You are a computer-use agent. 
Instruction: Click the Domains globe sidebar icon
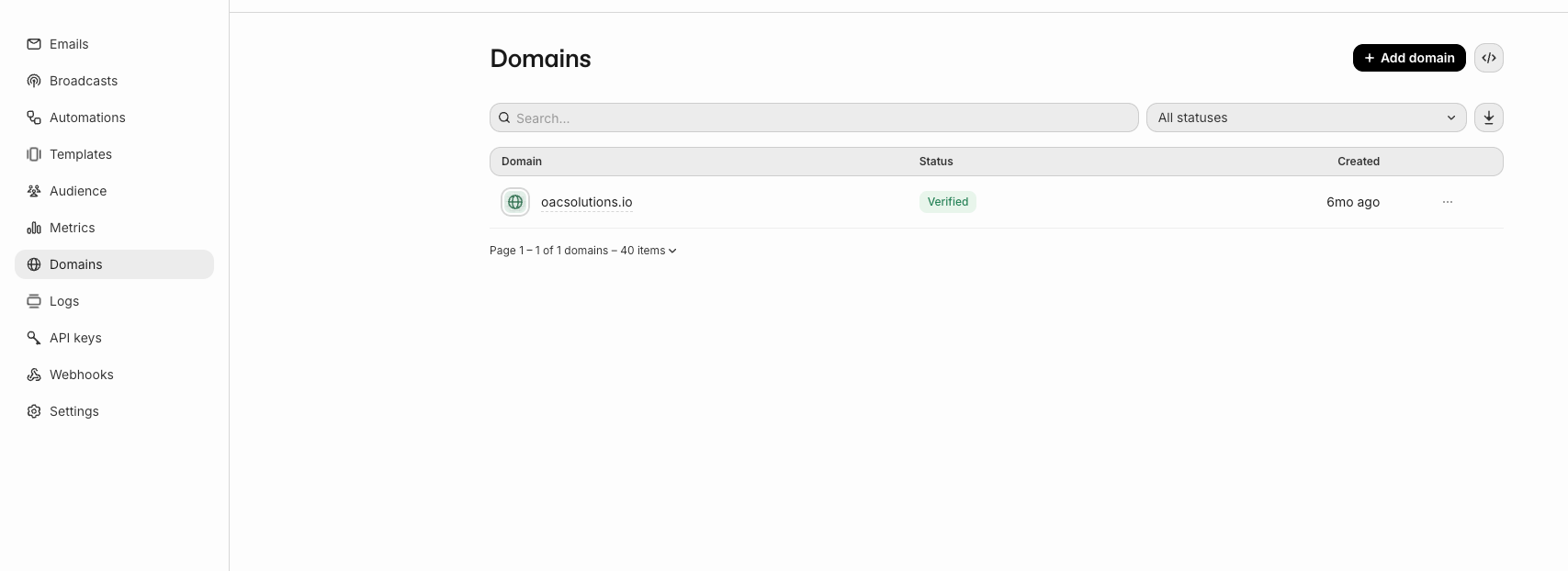tap(34, 264)
